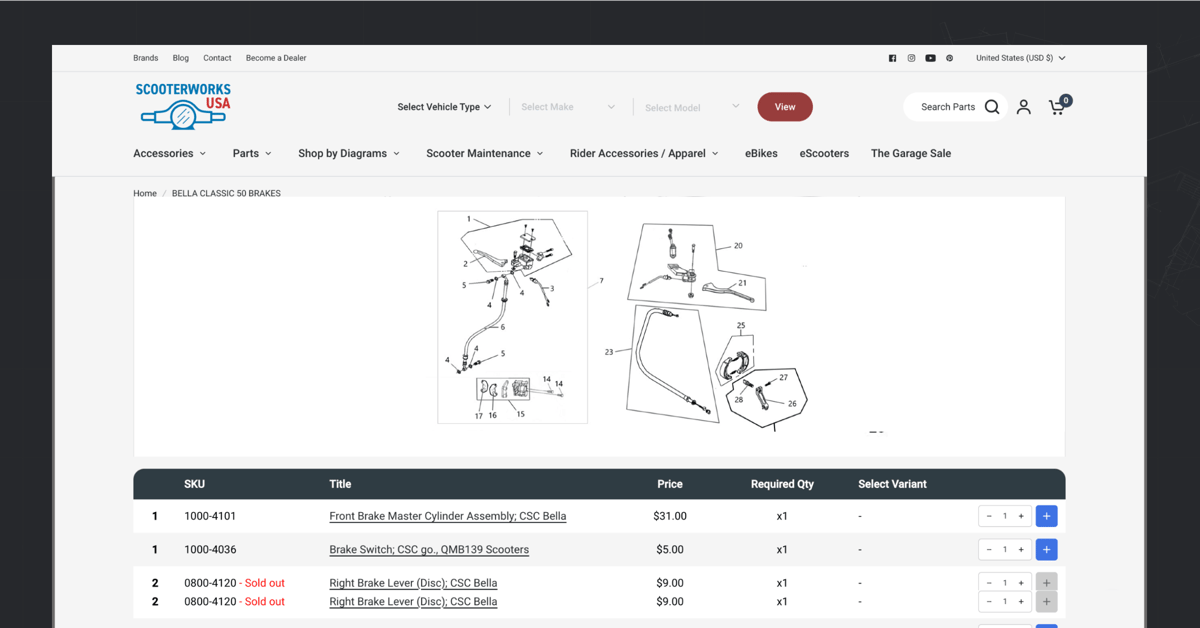Image resolution: width=1200 pixels, height=628 pixels.
Task: Select SKU 1000-4036 text
Action: coord(210,549)
